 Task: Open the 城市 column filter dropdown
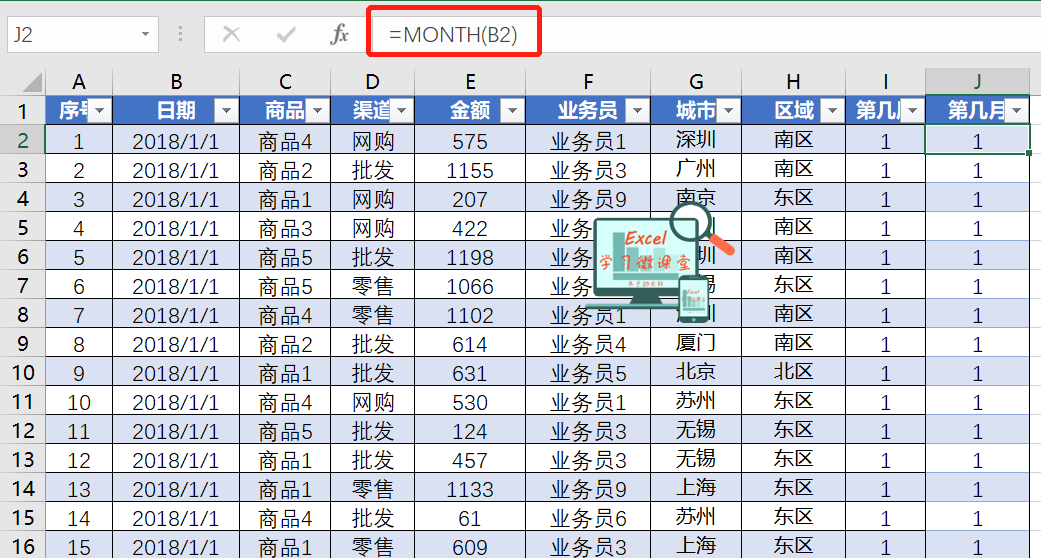tap(728, 110)
